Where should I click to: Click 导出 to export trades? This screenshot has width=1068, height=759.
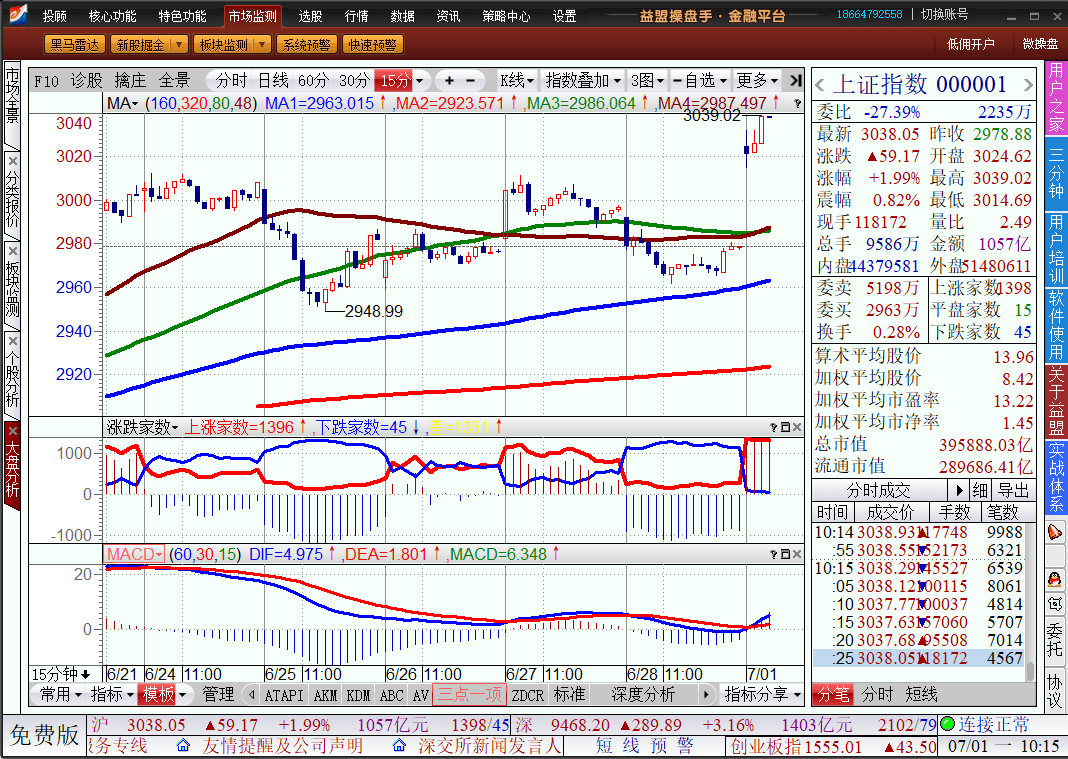(x=1014, y=490)
